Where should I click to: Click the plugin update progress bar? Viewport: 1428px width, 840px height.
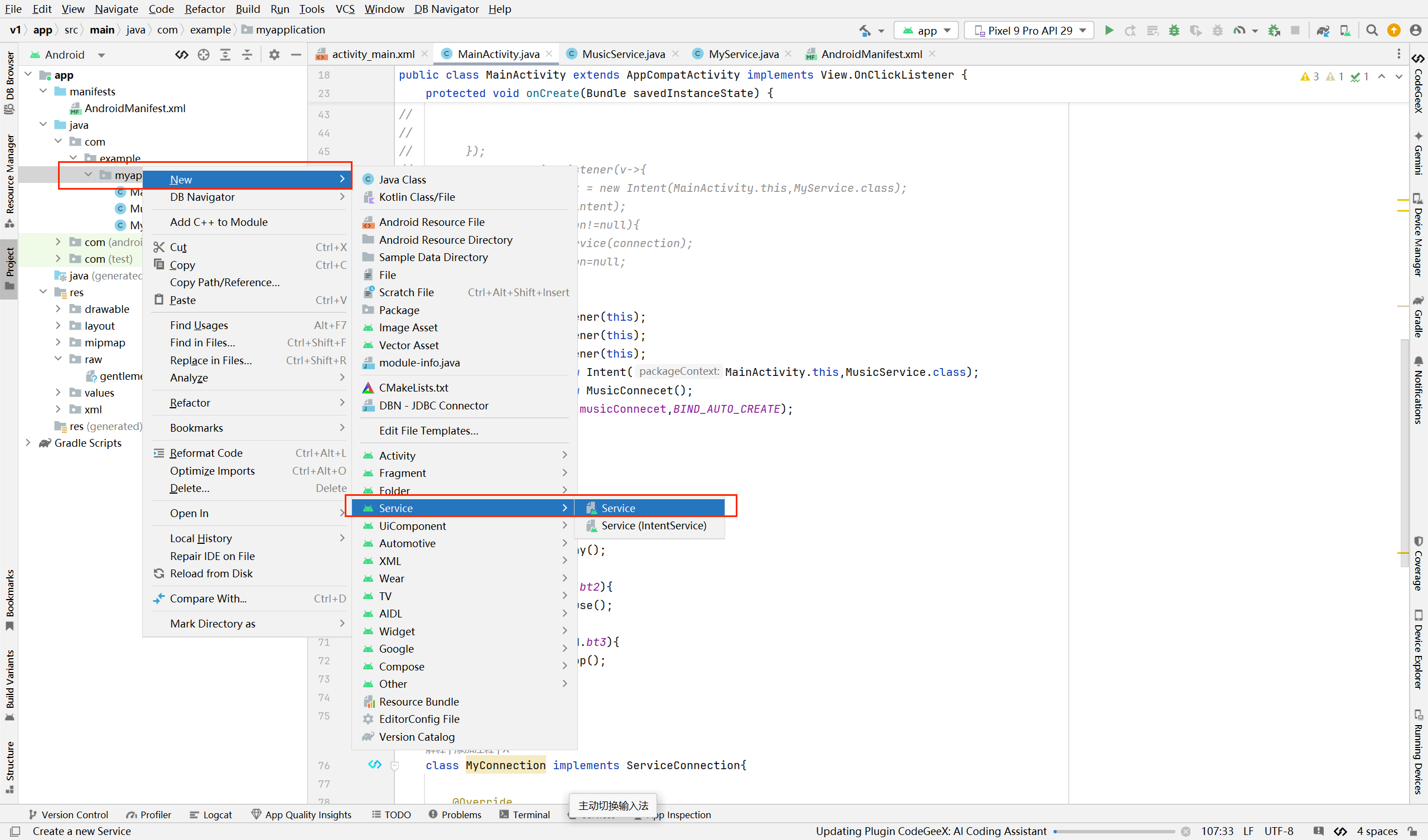pos(1113,832)
